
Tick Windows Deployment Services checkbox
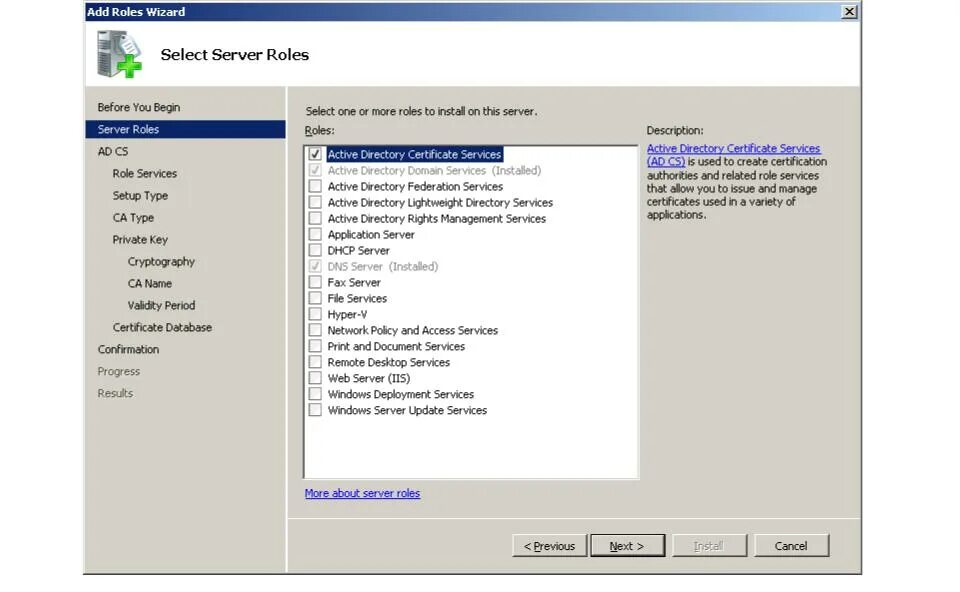(315, 394)
